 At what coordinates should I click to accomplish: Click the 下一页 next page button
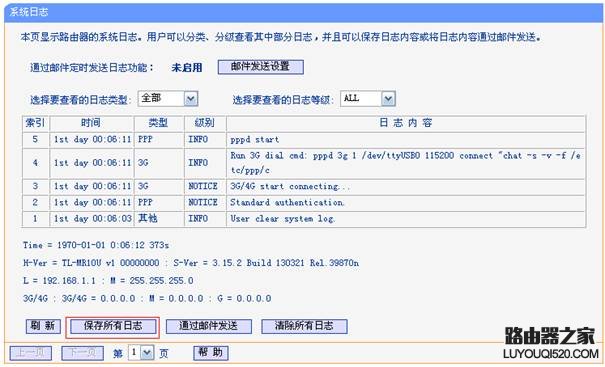(x=82, y=353)
